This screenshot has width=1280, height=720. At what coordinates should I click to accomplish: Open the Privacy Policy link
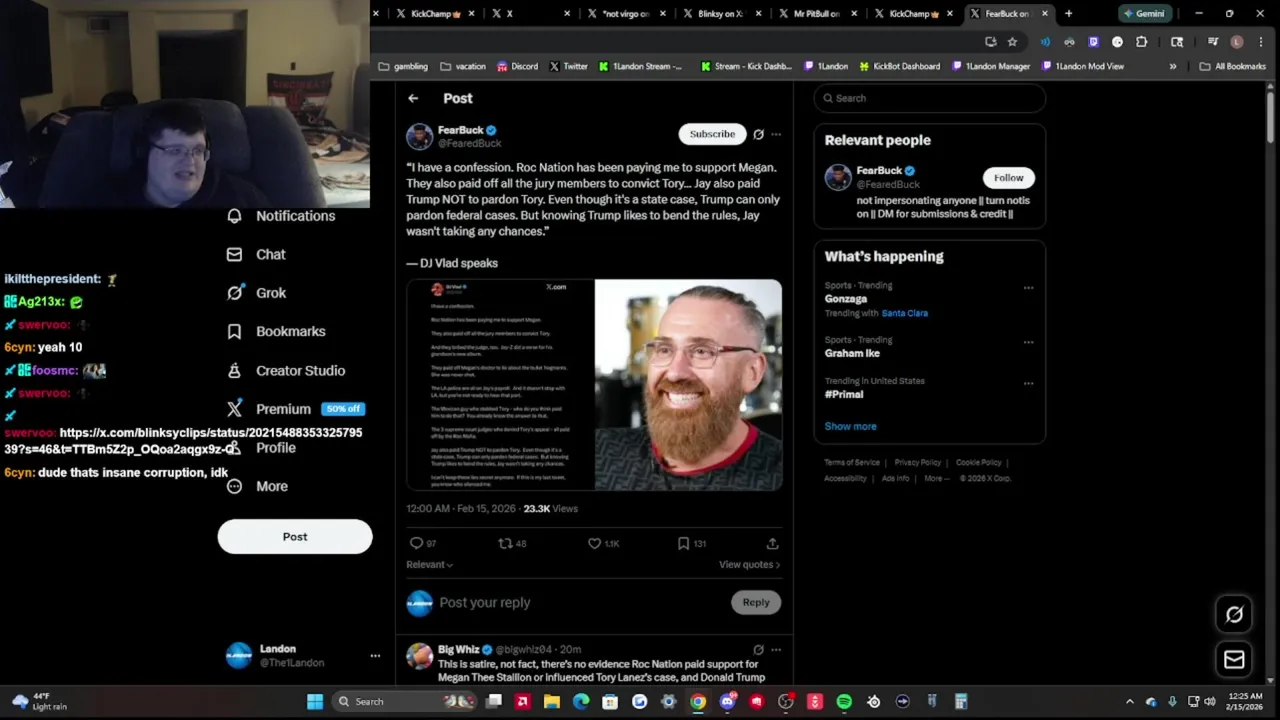pos(918,463)
